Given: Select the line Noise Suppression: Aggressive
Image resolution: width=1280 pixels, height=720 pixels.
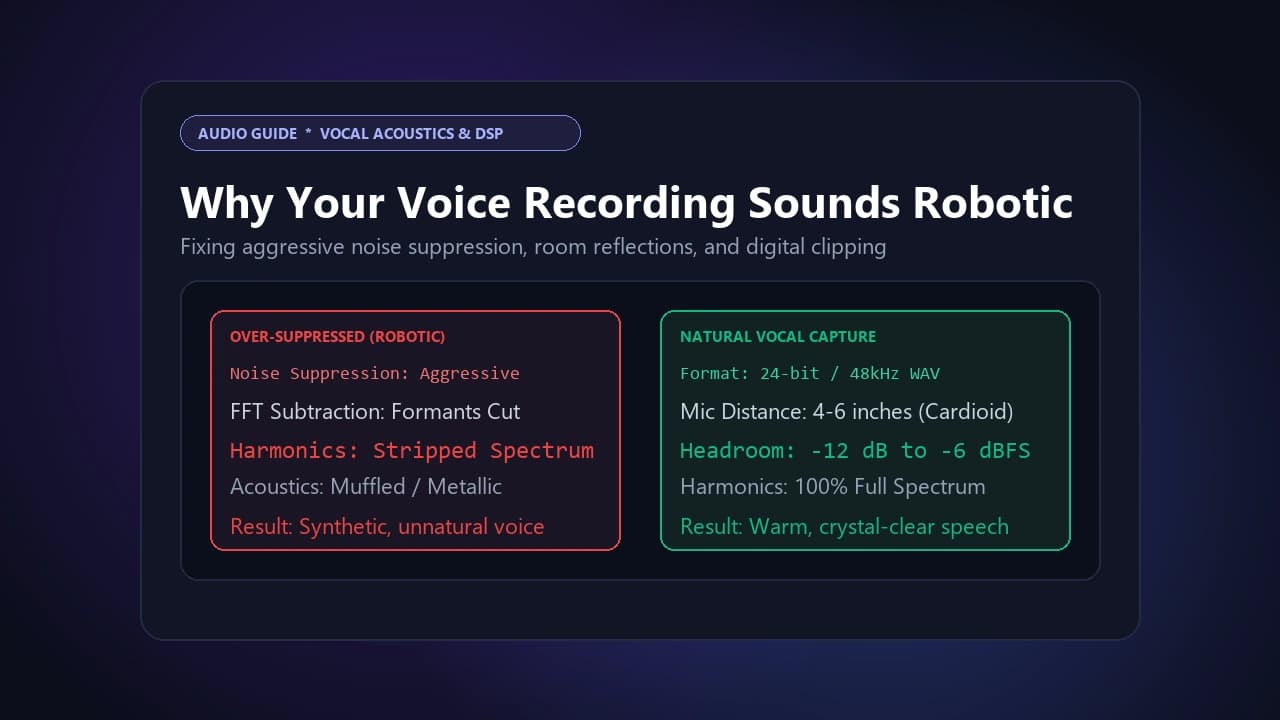Looking at the screenshot, I should (375, 373).
